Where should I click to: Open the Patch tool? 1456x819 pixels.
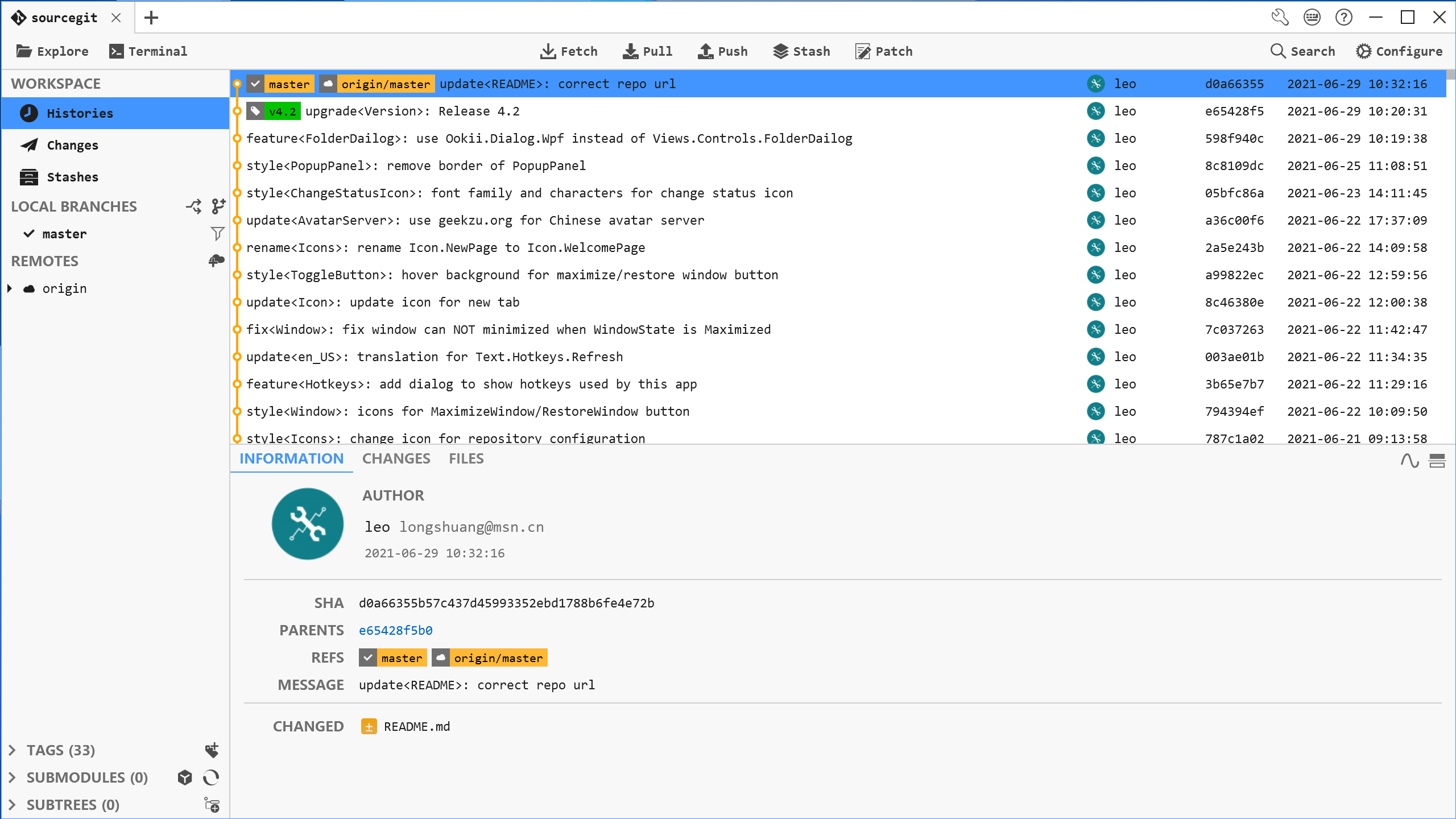[884, 51]
